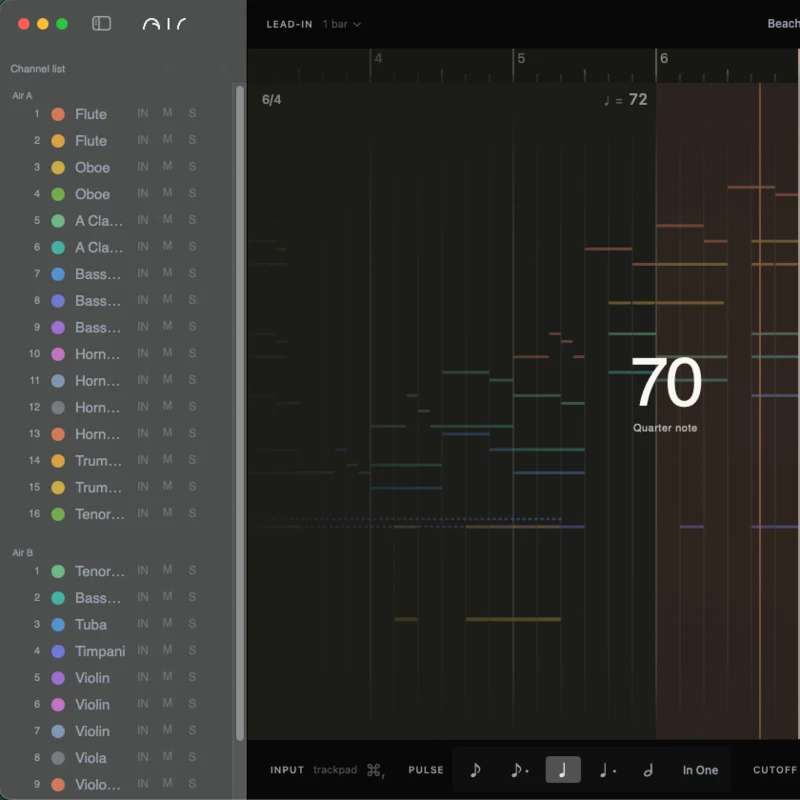Select the dotted quarter note pulse icon
This screenshot has height=800, width=800.
point(607,769)
